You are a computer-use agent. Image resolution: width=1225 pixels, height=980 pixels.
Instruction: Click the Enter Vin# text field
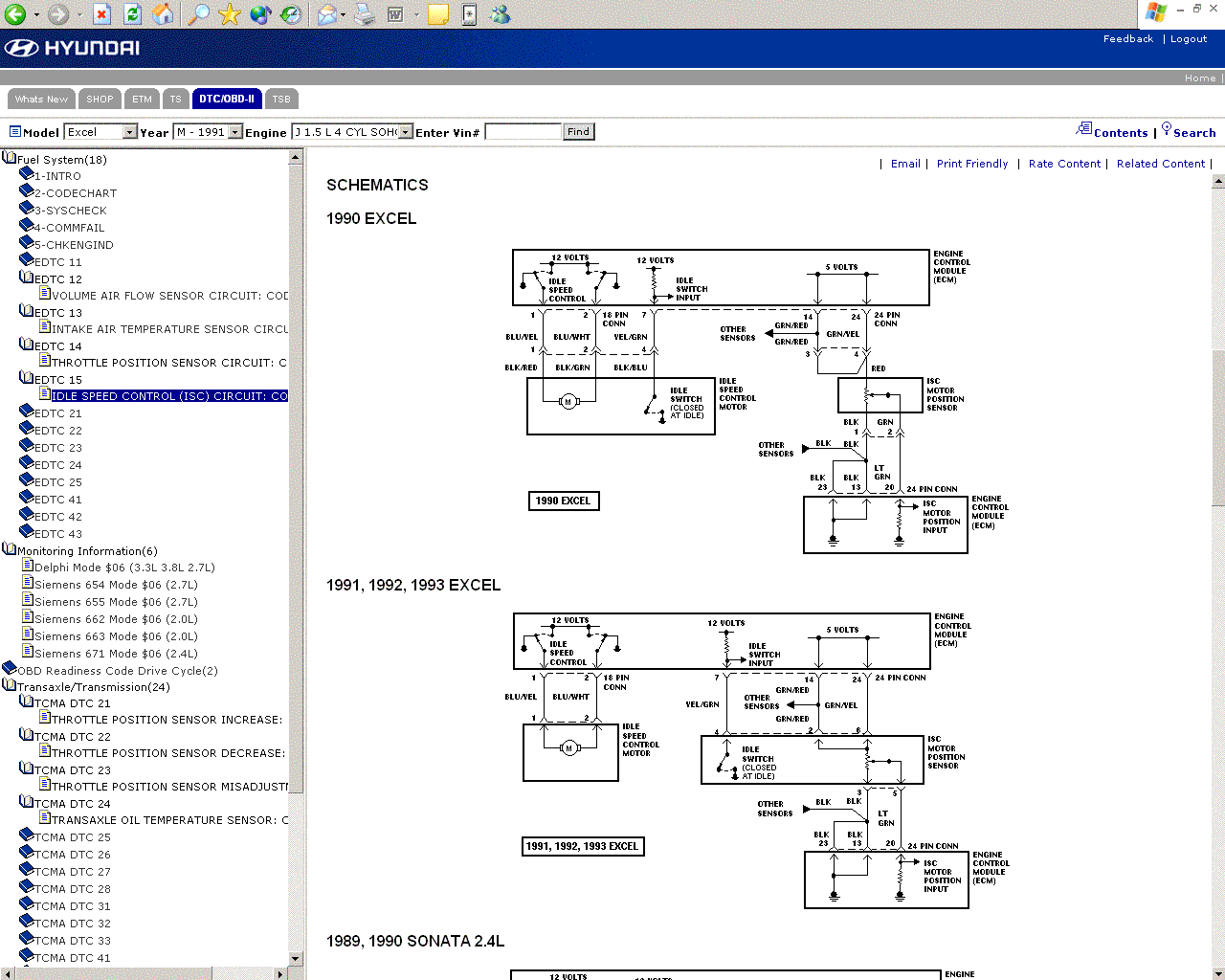click(523, 132)
